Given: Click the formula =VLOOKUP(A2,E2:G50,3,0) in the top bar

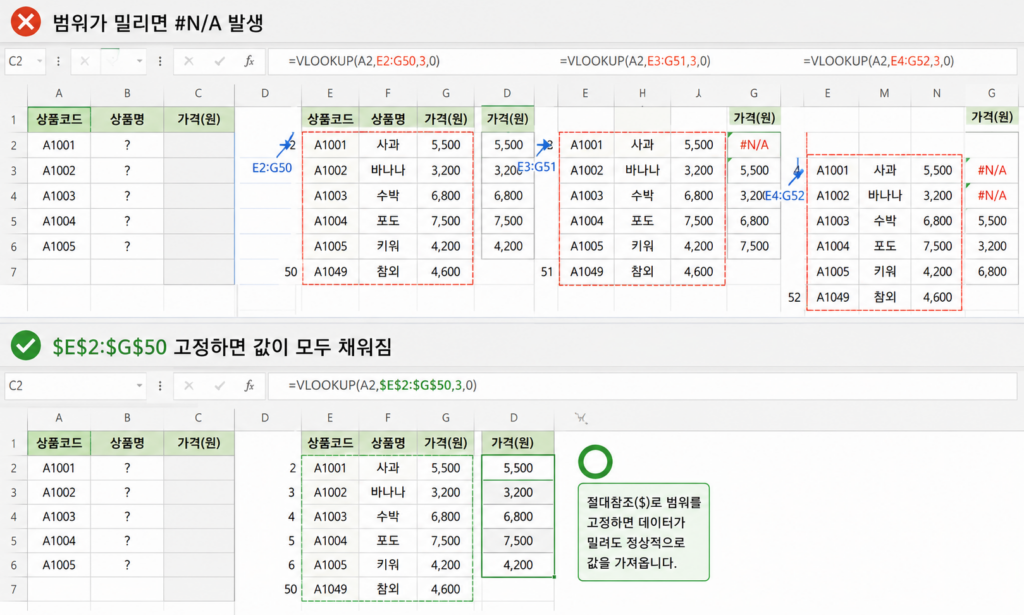Looking at the screenshot, I should point(364,61).
